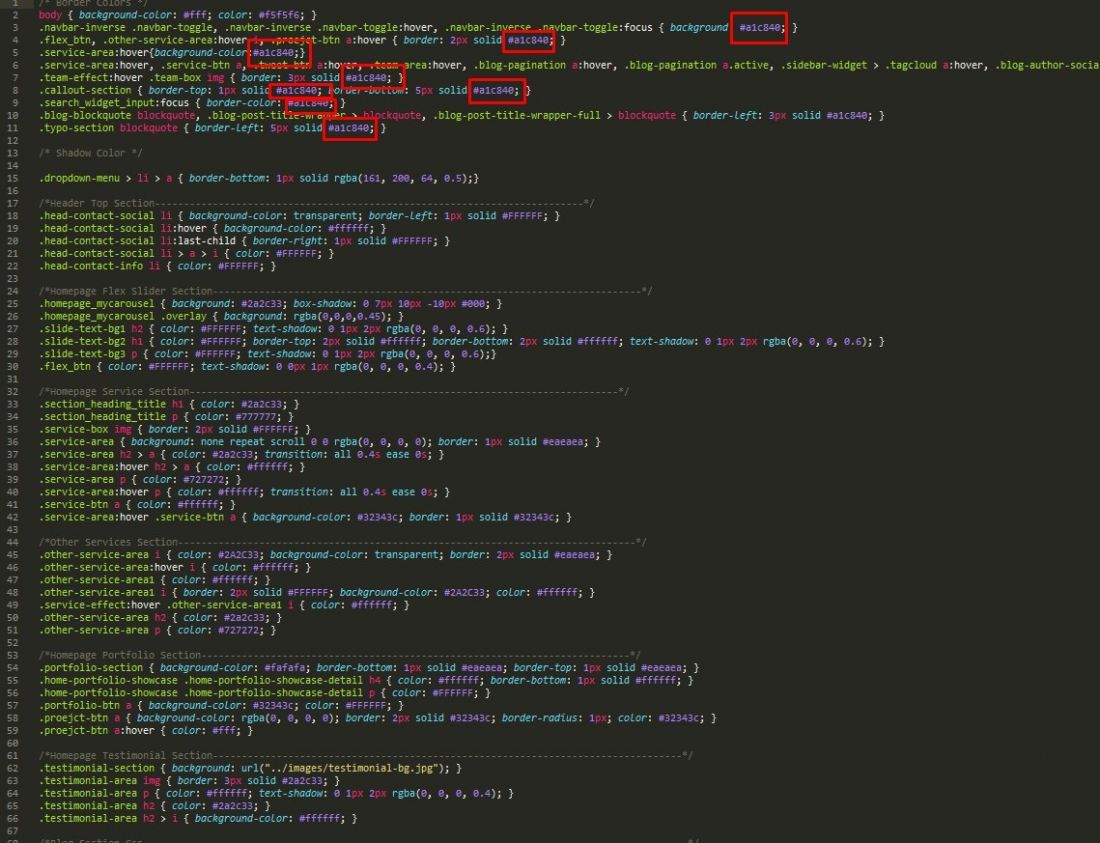This screenshot has height=843, width=1100.
Task: Click the "body" selector on line 2
Action: [50, 15]
